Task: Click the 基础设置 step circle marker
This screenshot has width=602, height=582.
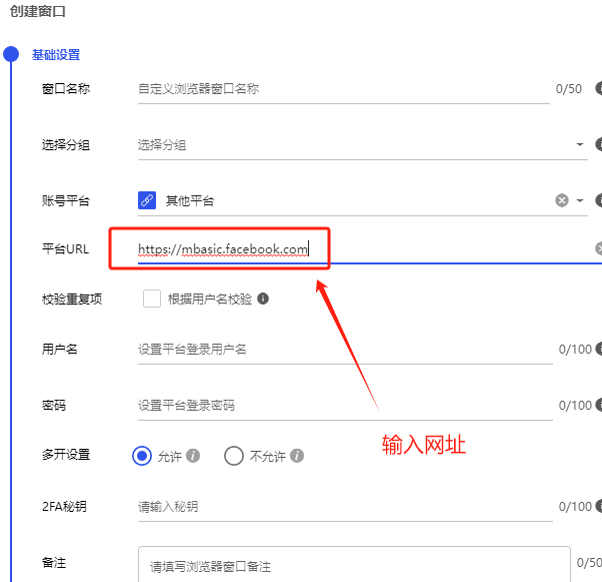Action: [x=11, y=54]
